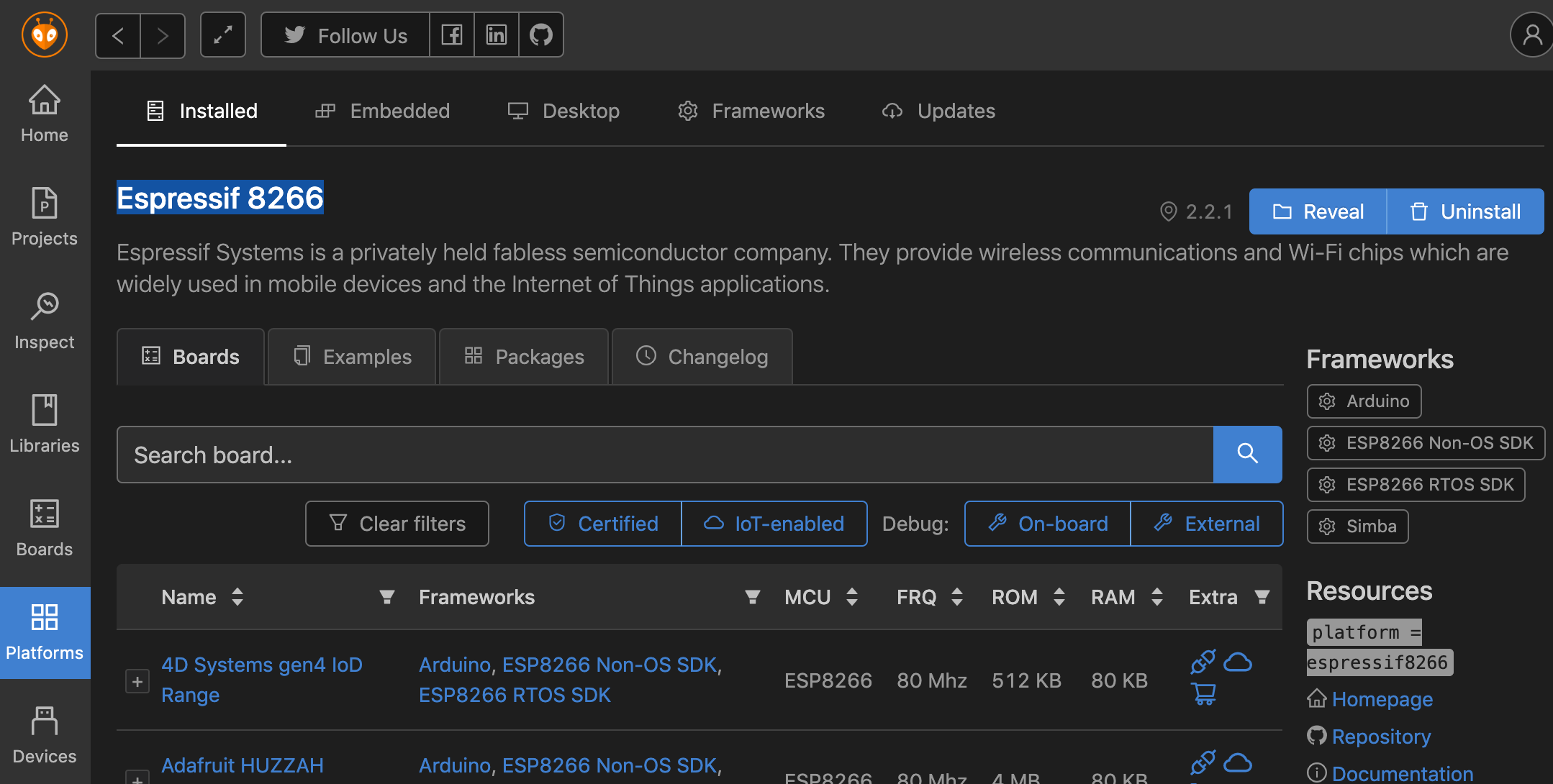Open the user account profile icon

coord(1531,35)
